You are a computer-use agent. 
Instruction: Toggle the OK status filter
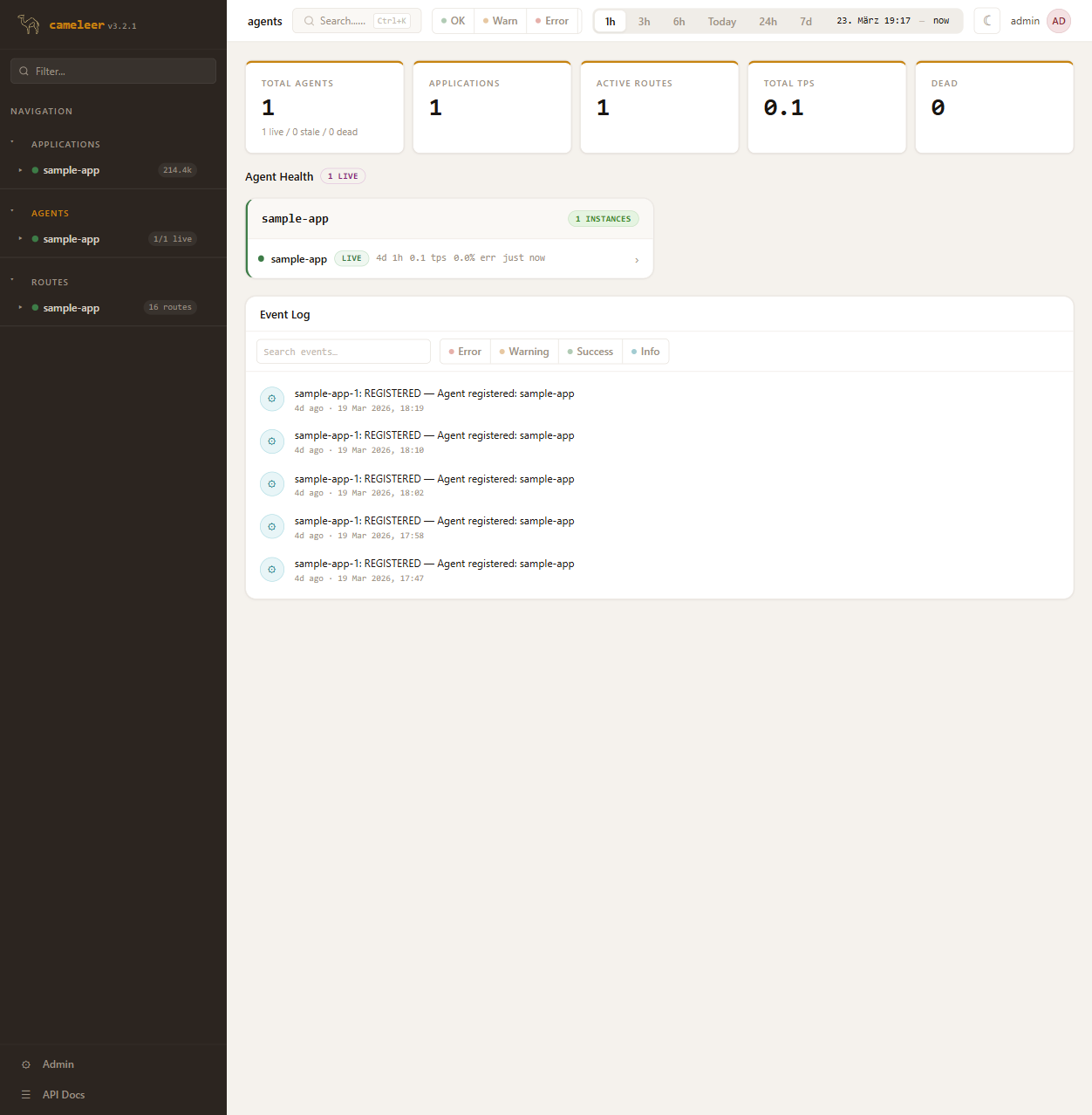(x=454, y=21)
